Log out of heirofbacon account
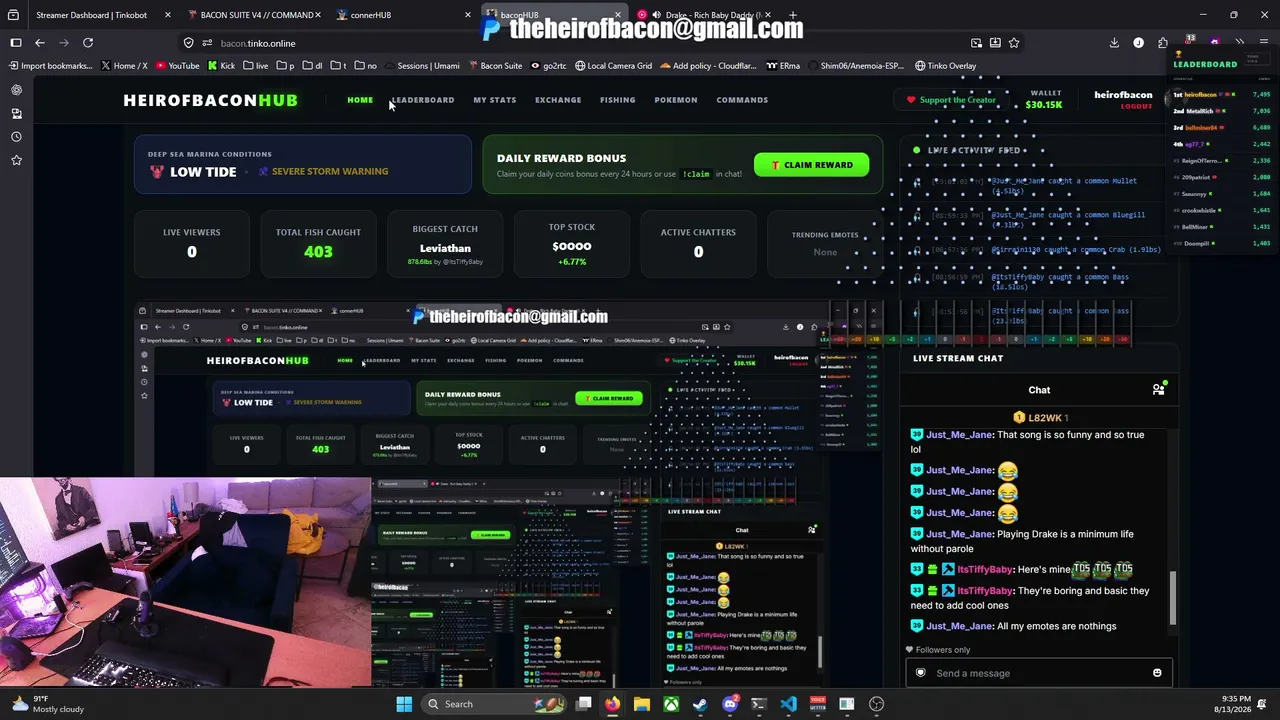 (1136, 106)
